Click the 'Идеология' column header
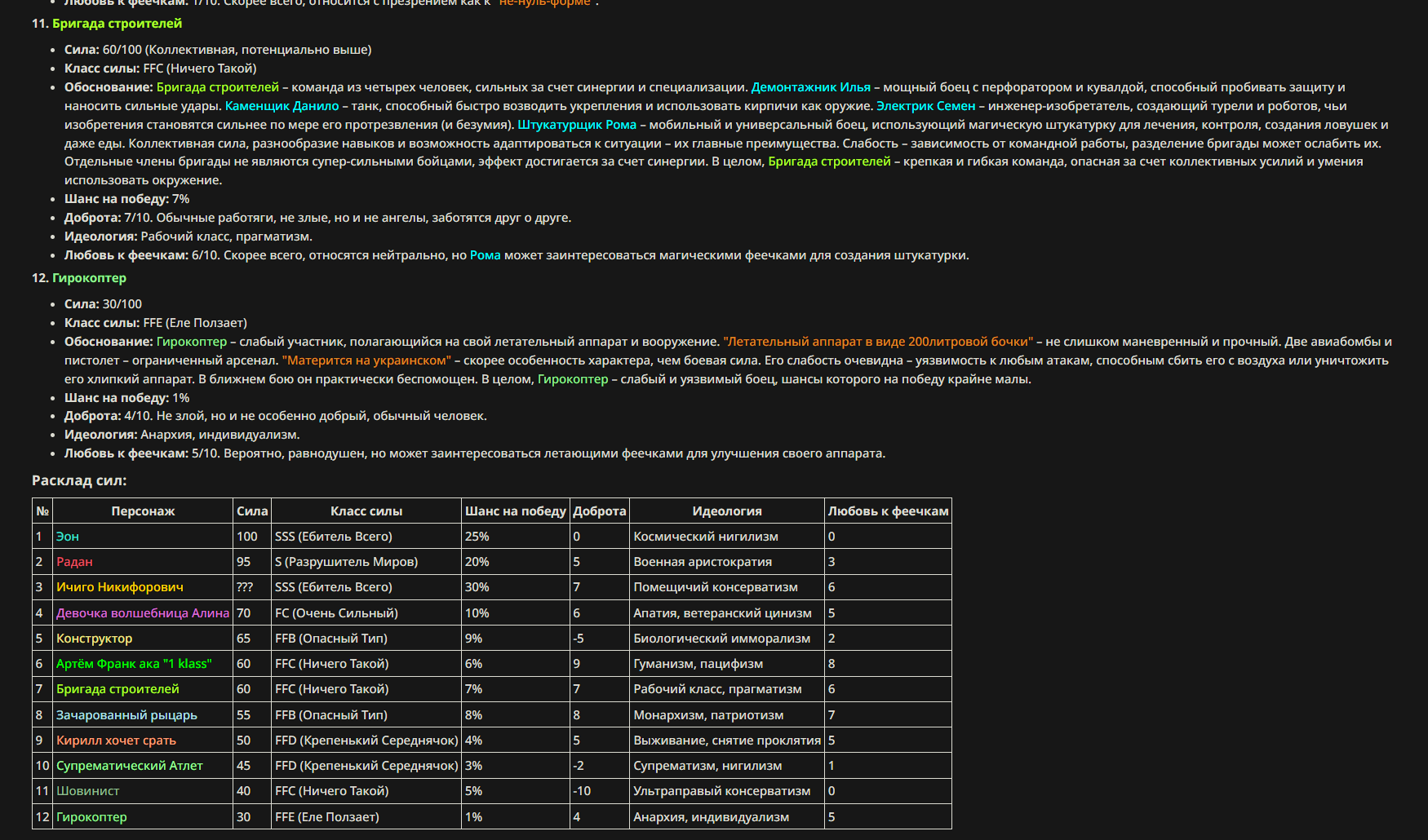The width and height of the screenshot is (1428, 840). coord(727,511)
